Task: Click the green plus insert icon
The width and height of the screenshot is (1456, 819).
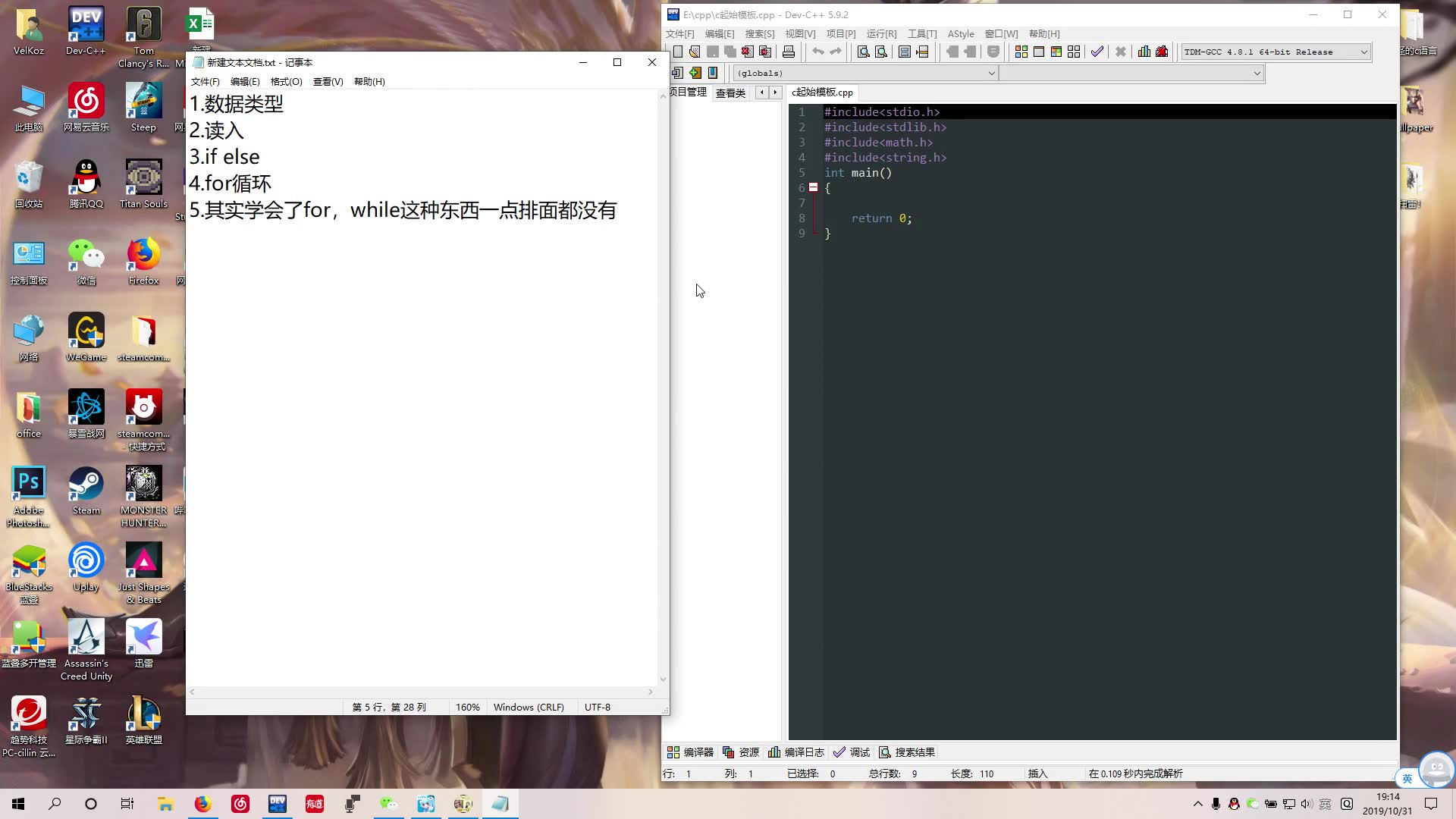Action: 695,73
